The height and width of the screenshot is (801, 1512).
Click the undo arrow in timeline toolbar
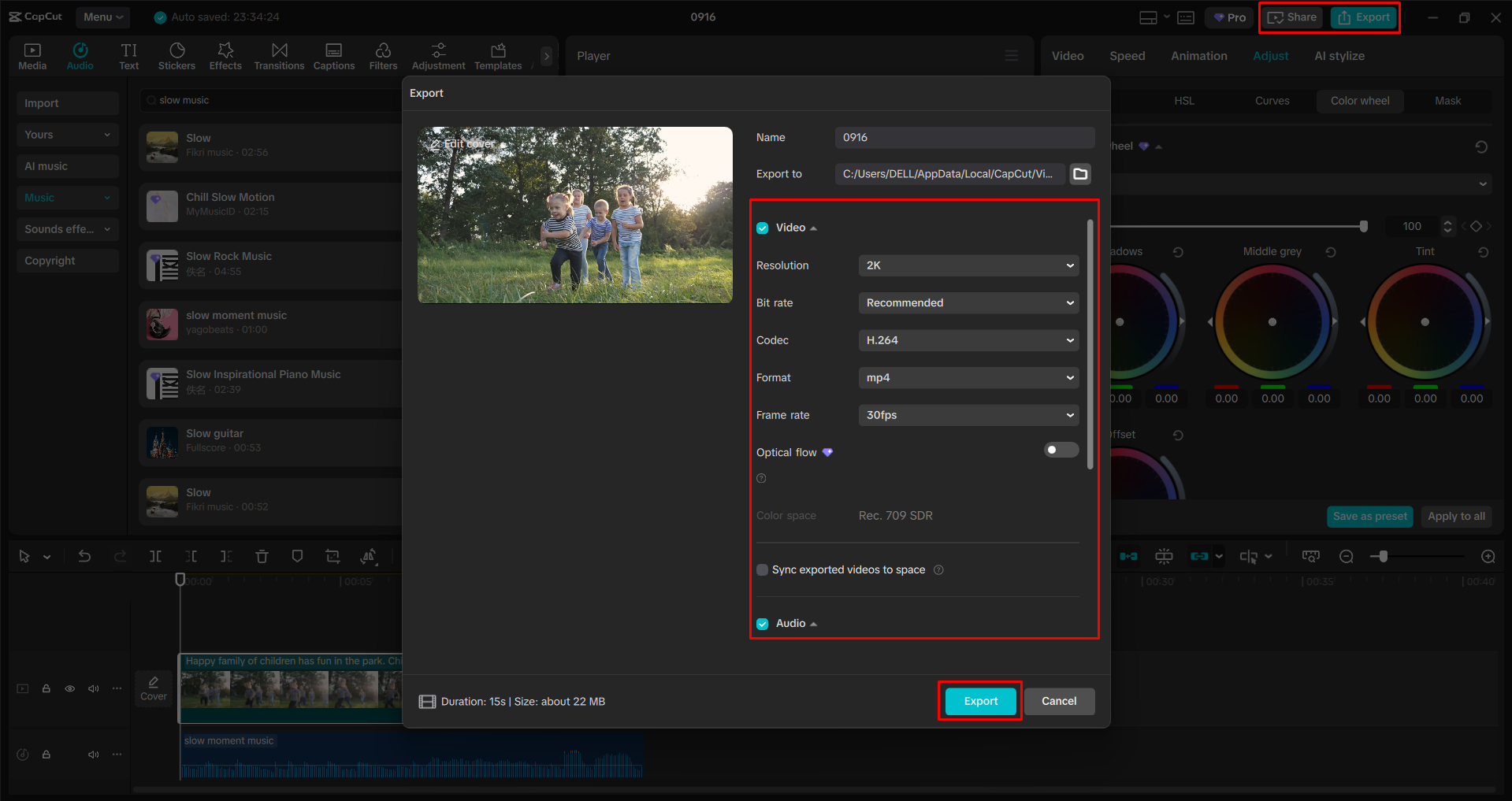point(84,556)
